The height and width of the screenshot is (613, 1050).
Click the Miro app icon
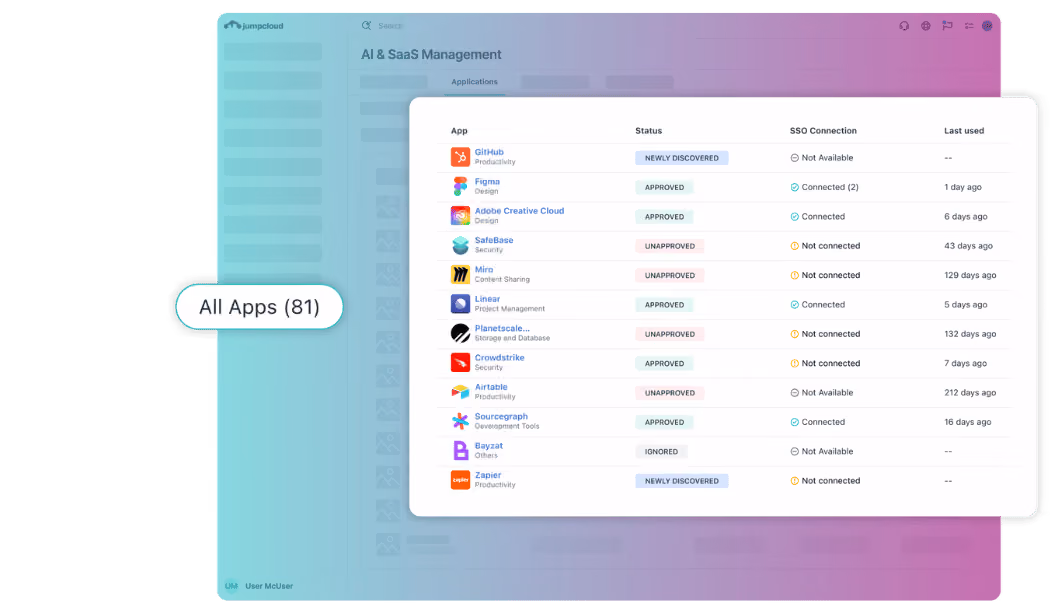coord(460,275)
